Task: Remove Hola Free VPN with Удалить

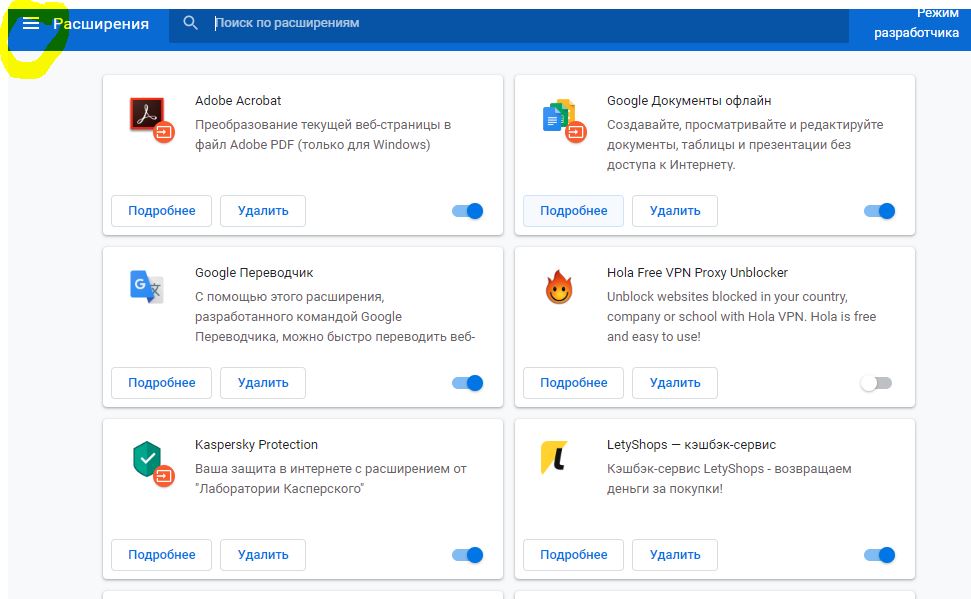Action: (x=675, y=383)
